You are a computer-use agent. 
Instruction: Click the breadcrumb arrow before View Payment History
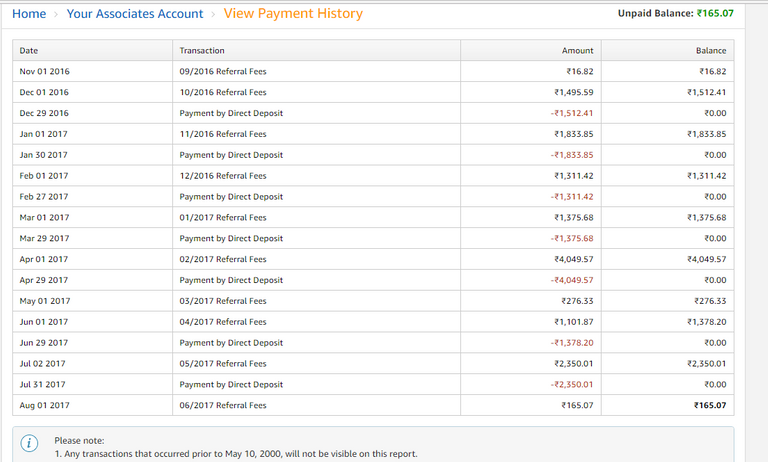(214, 14)
